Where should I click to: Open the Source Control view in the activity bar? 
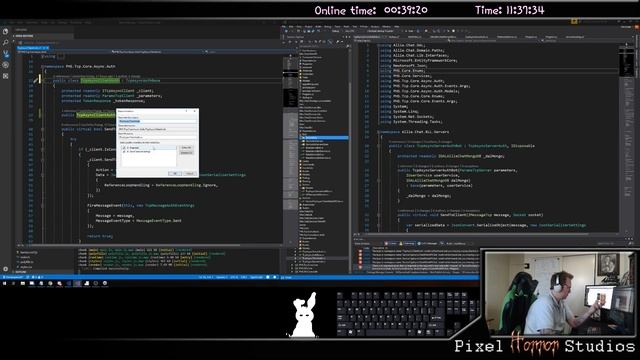[5, 53]
